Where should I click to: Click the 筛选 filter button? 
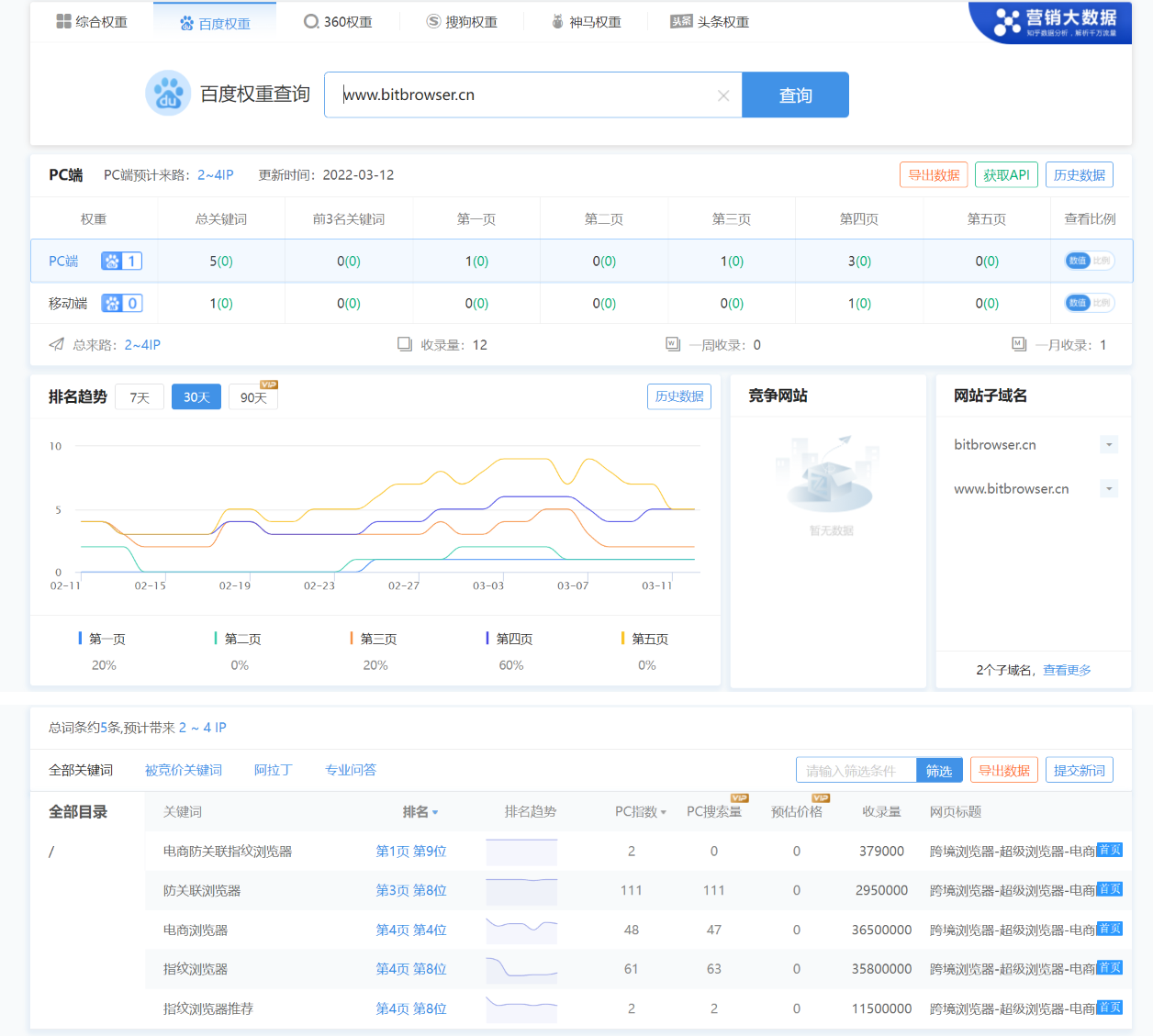(x=939, y=771)
